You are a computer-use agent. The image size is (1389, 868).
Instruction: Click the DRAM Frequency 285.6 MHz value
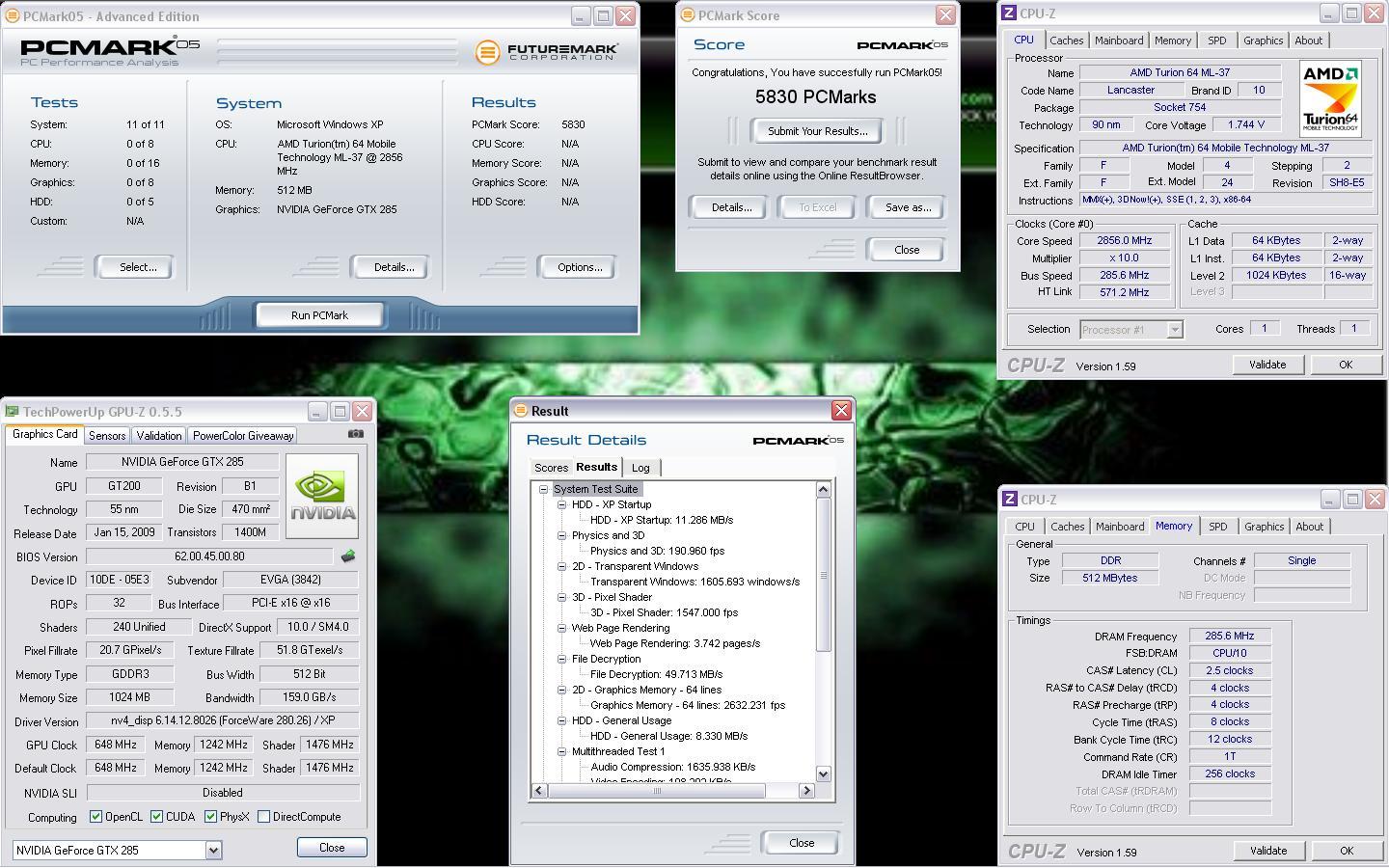(x=1230, y=637)
